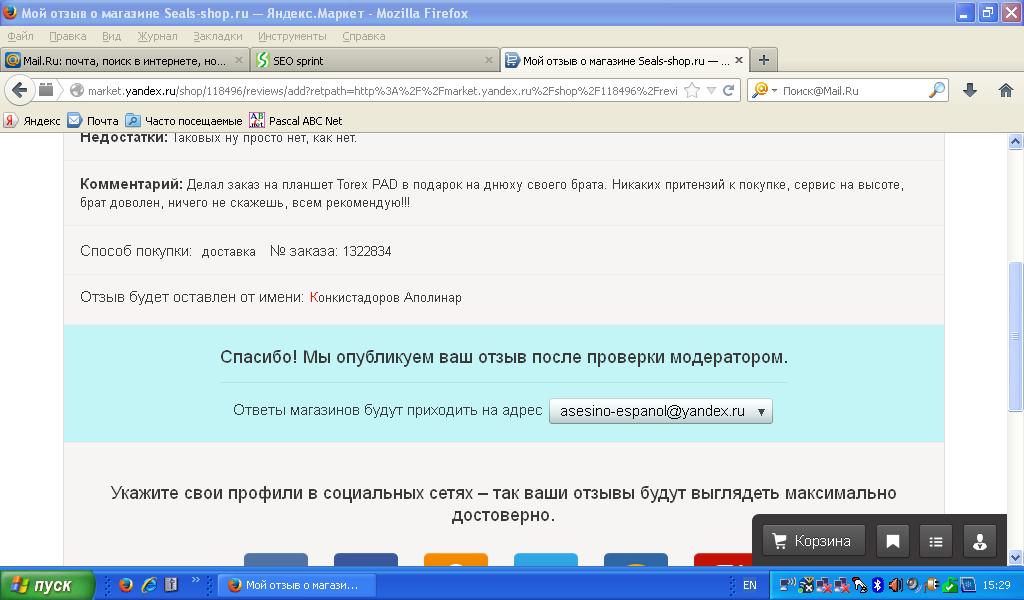This screenshot has height=600, width=1024.
Task: Click the magnifier icon in Mail.Ru search box
Action: click(x=936, y=90)
